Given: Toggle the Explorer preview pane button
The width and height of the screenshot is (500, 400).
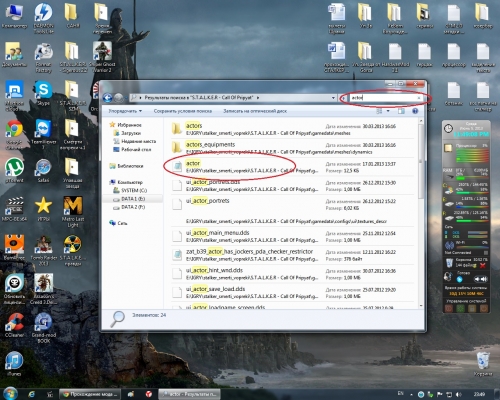Looking at the screenshot, I should coord(401,111).
